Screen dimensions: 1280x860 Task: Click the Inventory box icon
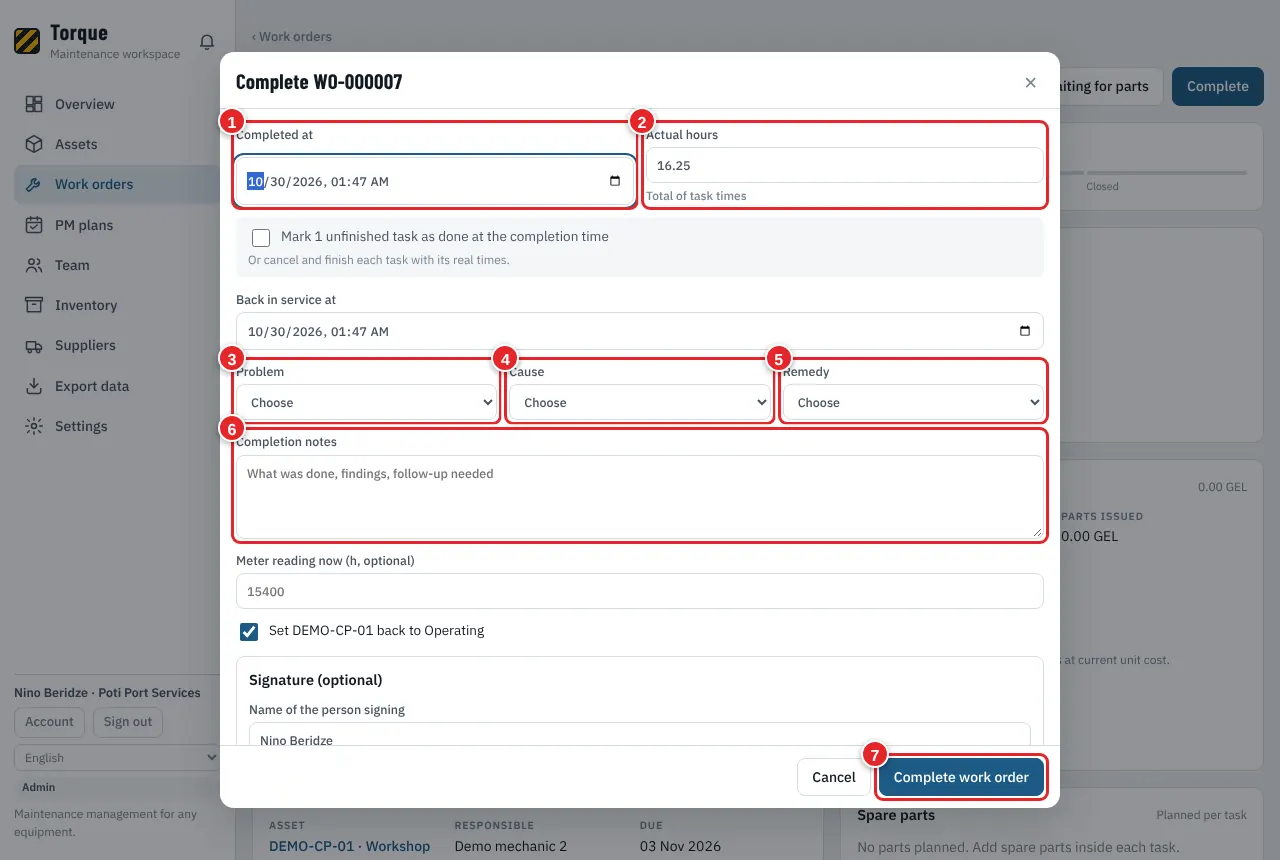(34, 305)
